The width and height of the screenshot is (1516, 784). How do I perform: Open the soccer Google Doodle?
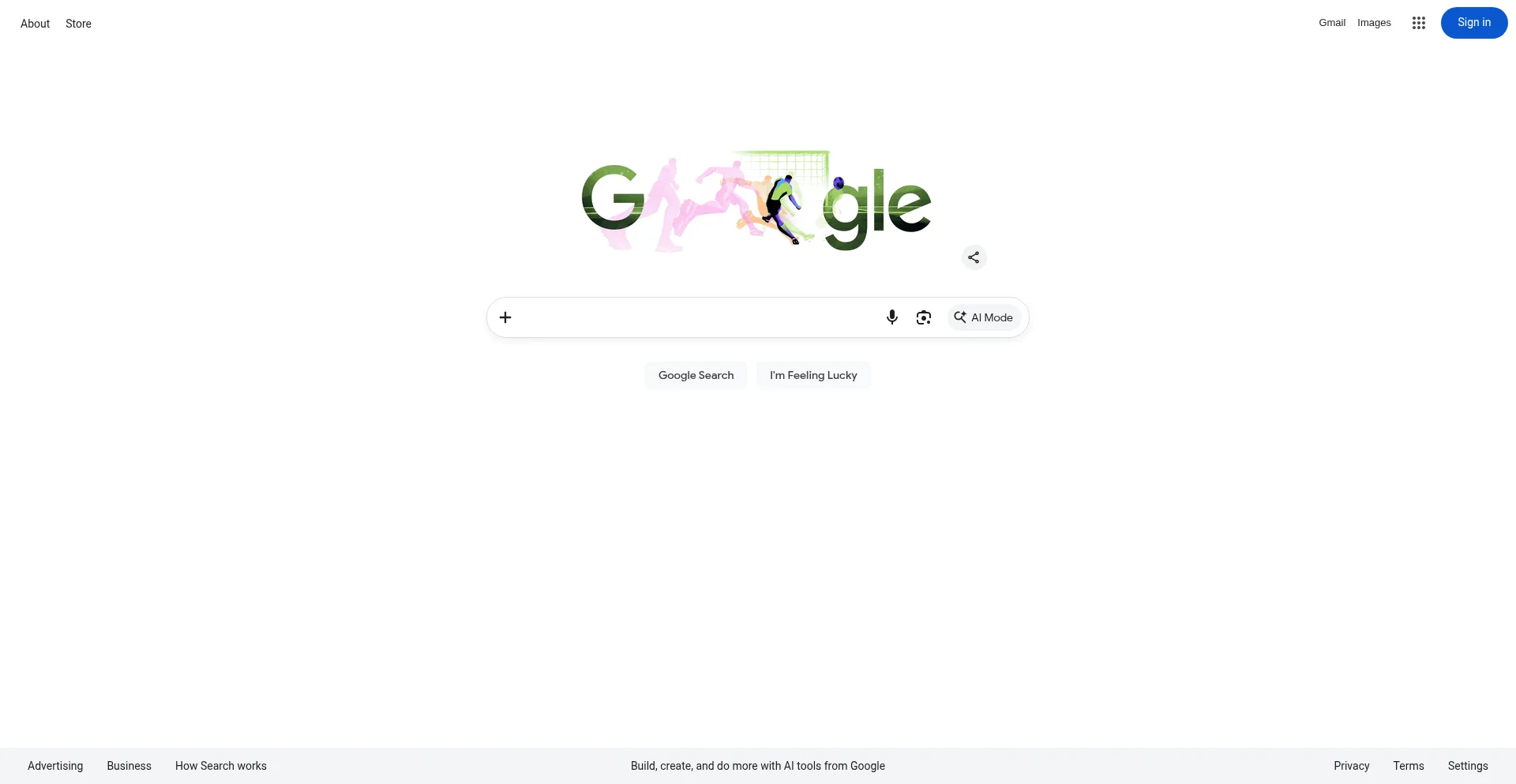756,201
